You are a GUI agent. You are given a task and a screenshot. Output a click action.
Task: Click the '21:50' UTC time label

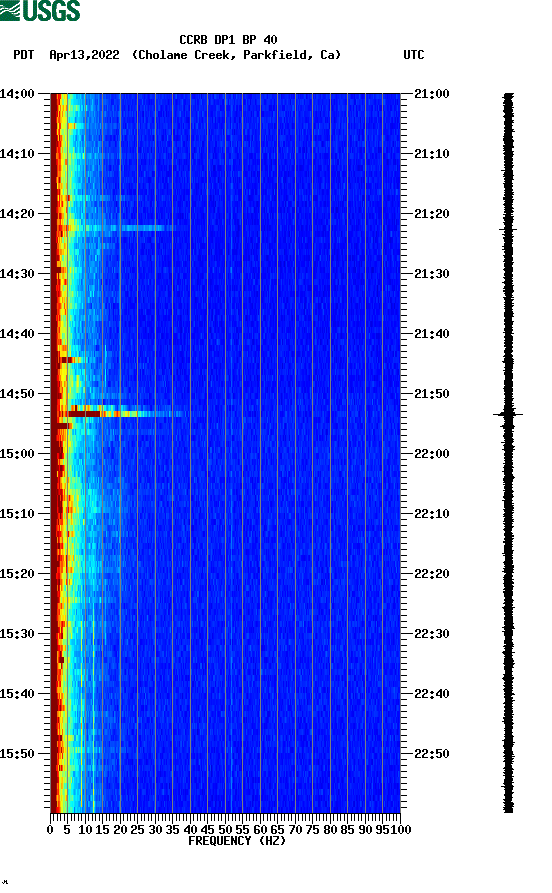tap(432, 394)
